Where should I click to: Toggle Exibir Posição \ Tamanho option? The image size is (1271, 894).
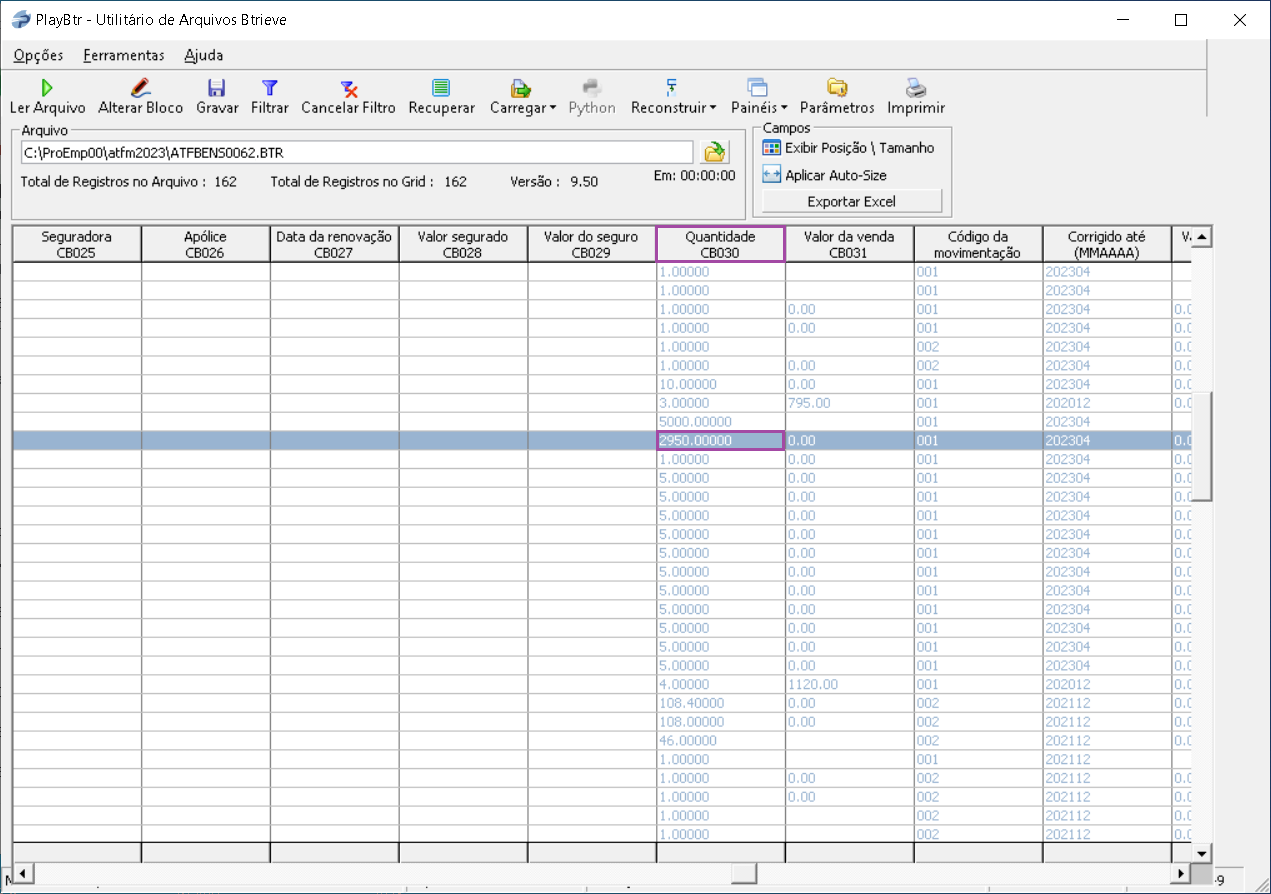click(848, 148)
